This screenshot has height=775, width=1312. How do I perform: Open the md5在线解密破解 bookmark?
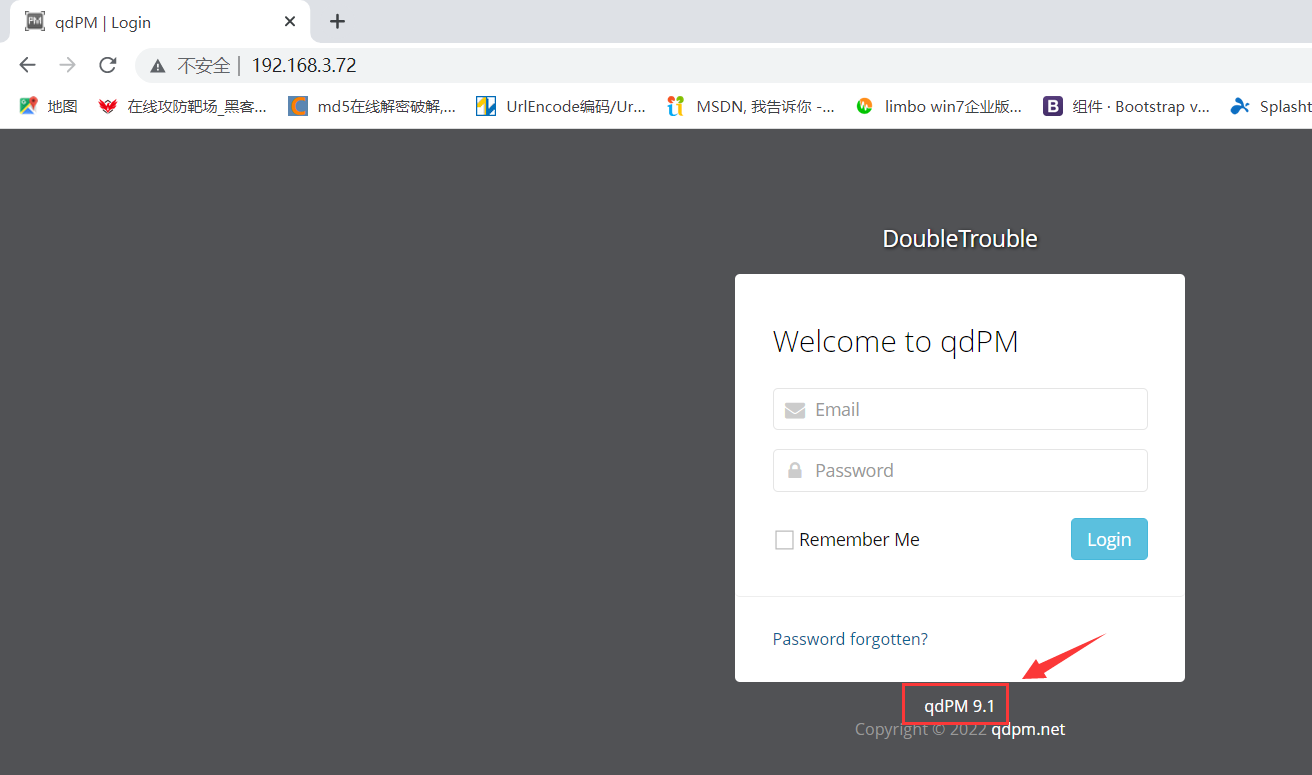[x=372, y=106]
